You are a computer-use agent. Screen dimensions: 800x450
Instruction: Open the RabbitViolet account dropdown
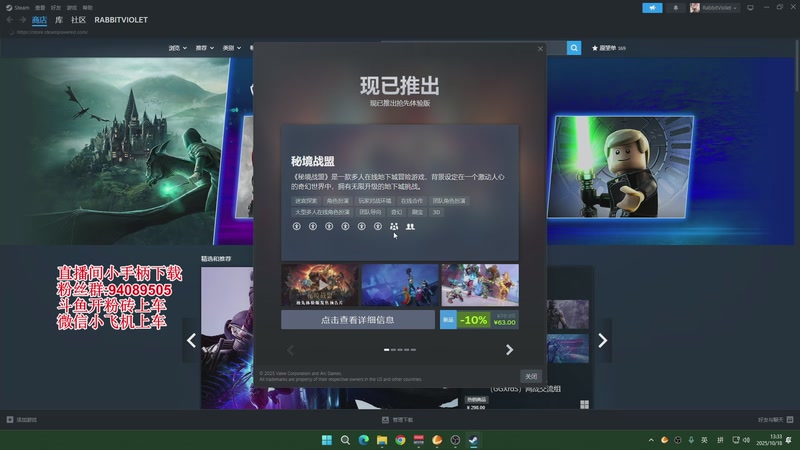pos(714,8)
